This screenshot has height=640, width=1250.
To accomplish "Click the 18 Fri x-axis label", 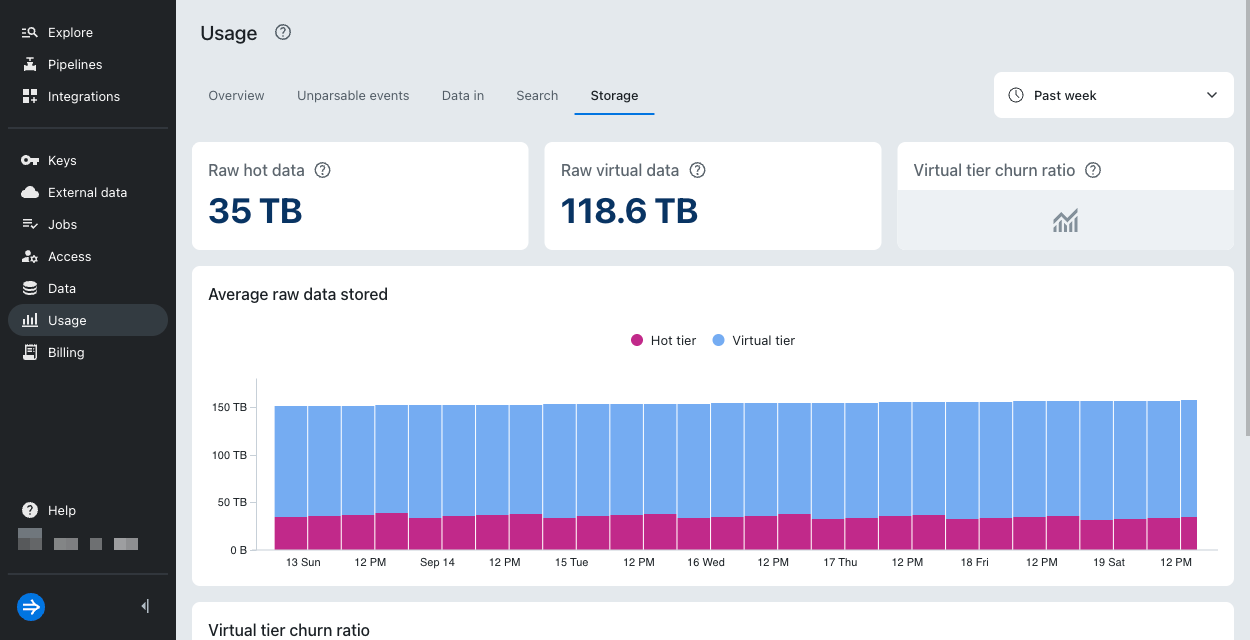I will 975,562.
